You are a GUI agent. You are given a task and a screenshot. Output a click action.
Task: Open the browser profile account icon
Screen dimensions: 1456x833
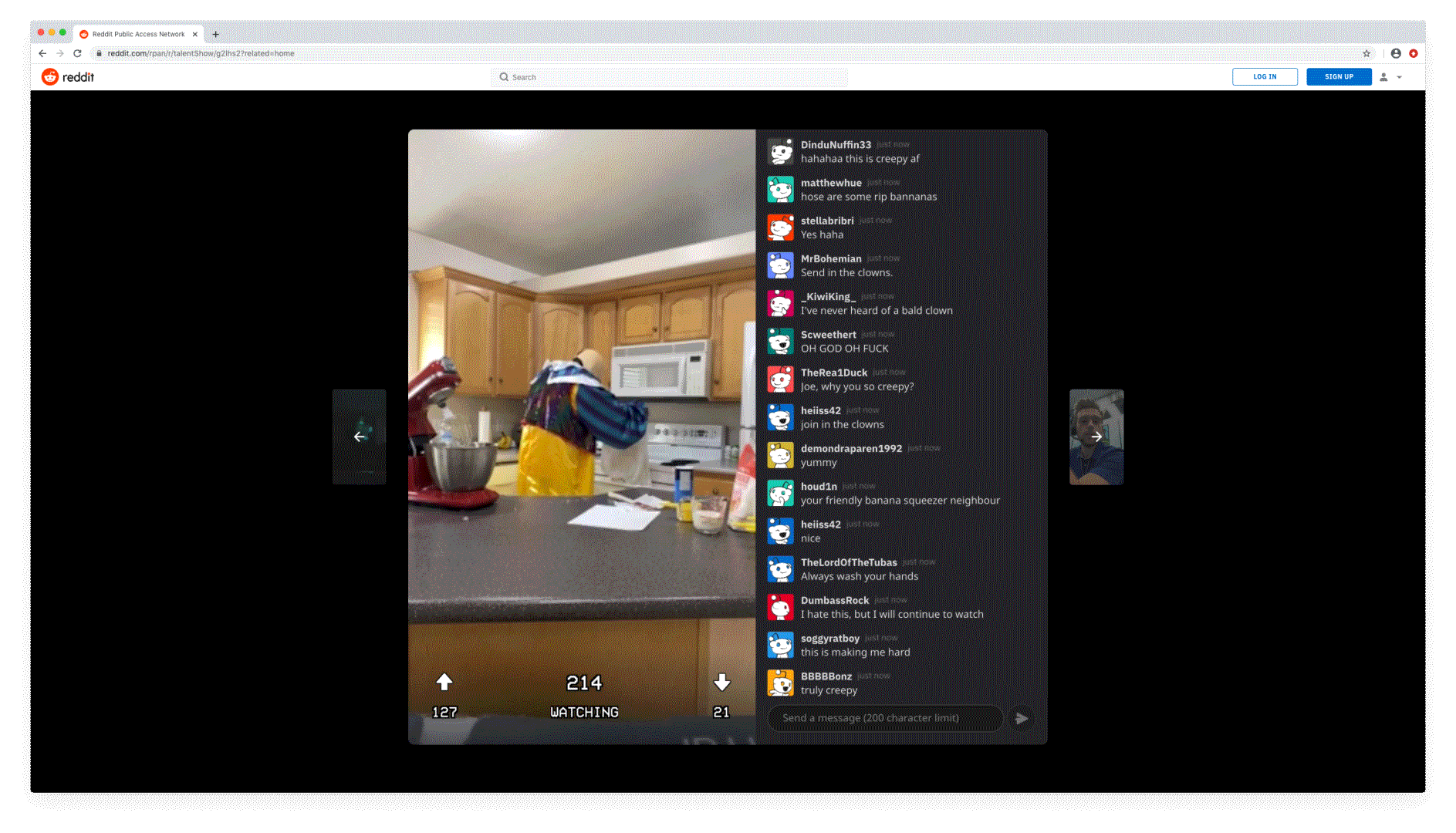tap(1396, 54)
